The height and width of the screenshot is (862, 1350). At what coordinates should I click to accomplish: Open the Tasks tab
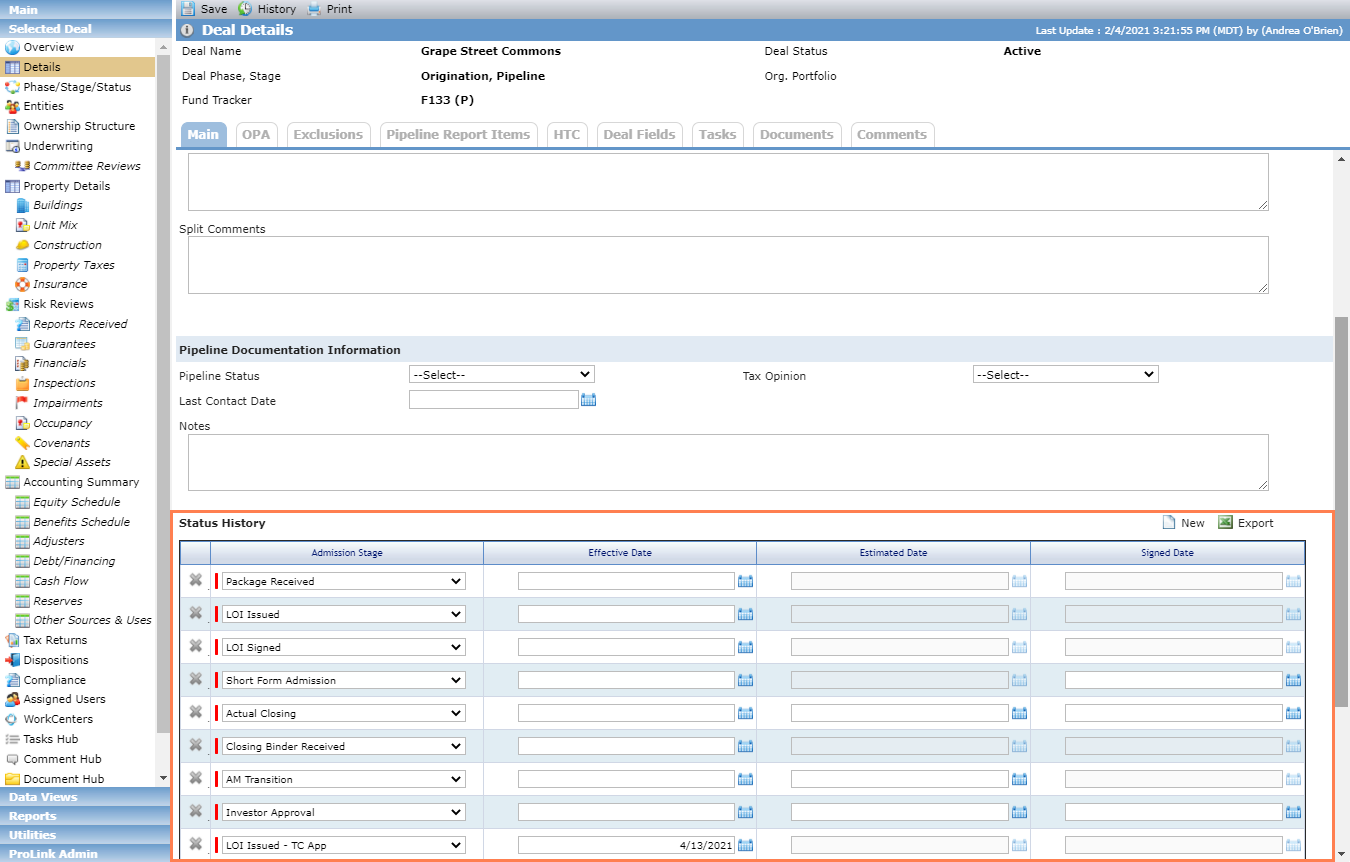pyautogui.click(x=718, y=134)
